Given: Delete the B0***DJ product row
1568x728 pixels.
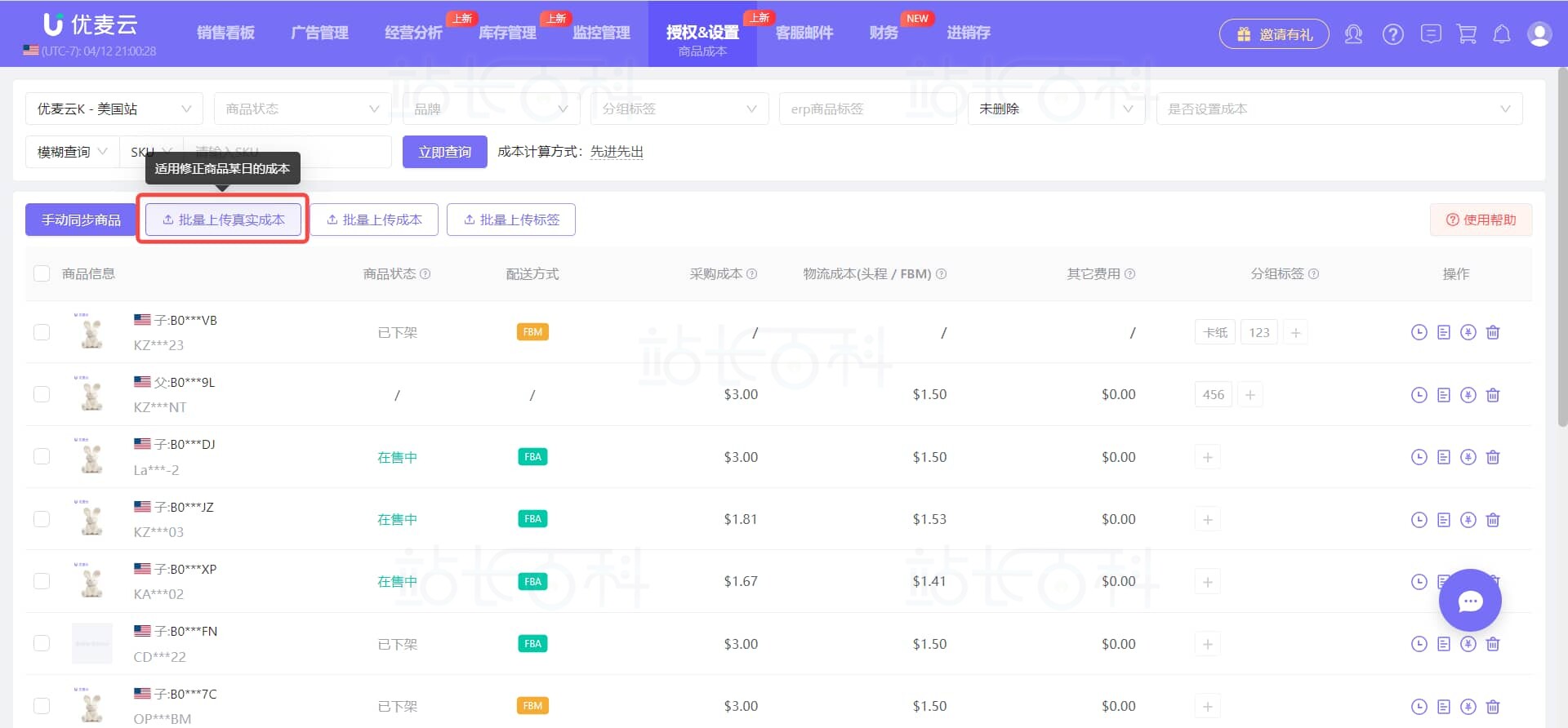Looking at the screenshot, I should (x=1493, y=457).
